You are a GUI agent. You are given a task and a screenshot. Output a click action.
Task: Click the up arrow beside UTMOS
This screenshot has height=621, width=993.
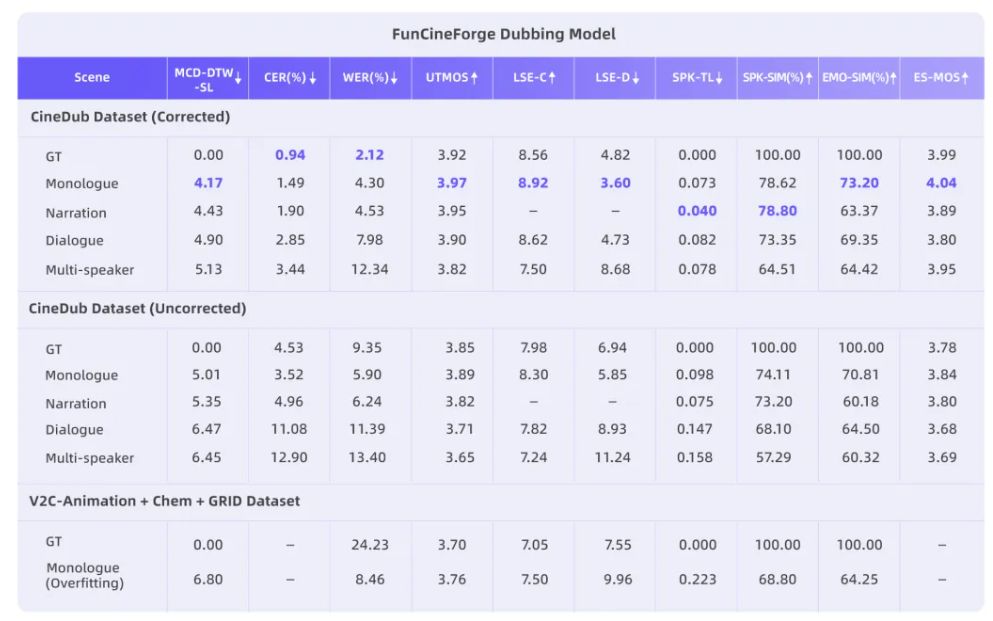click(x=475, y=78)
